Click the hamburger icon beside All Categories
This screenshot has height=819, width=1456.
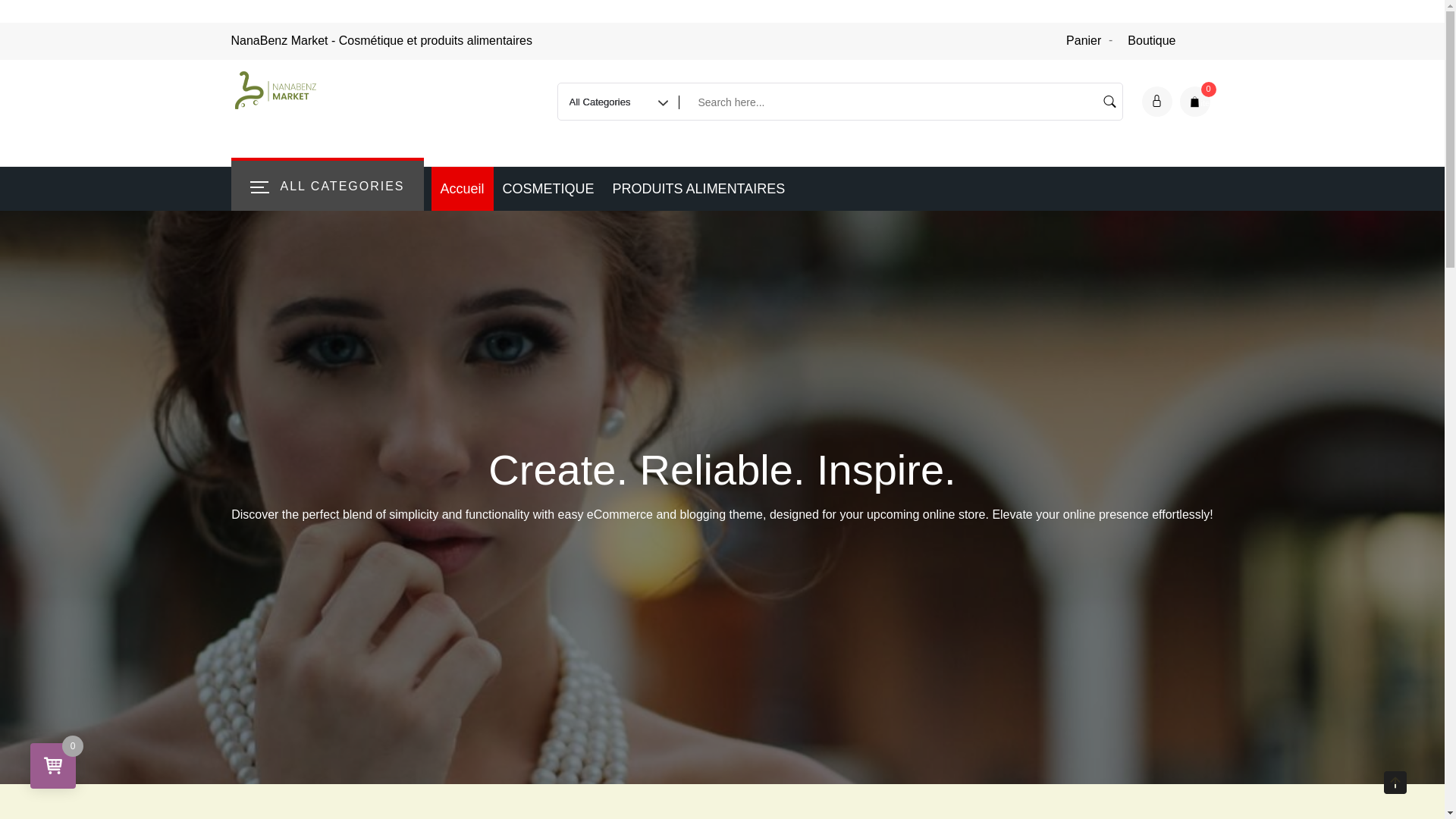259,187
